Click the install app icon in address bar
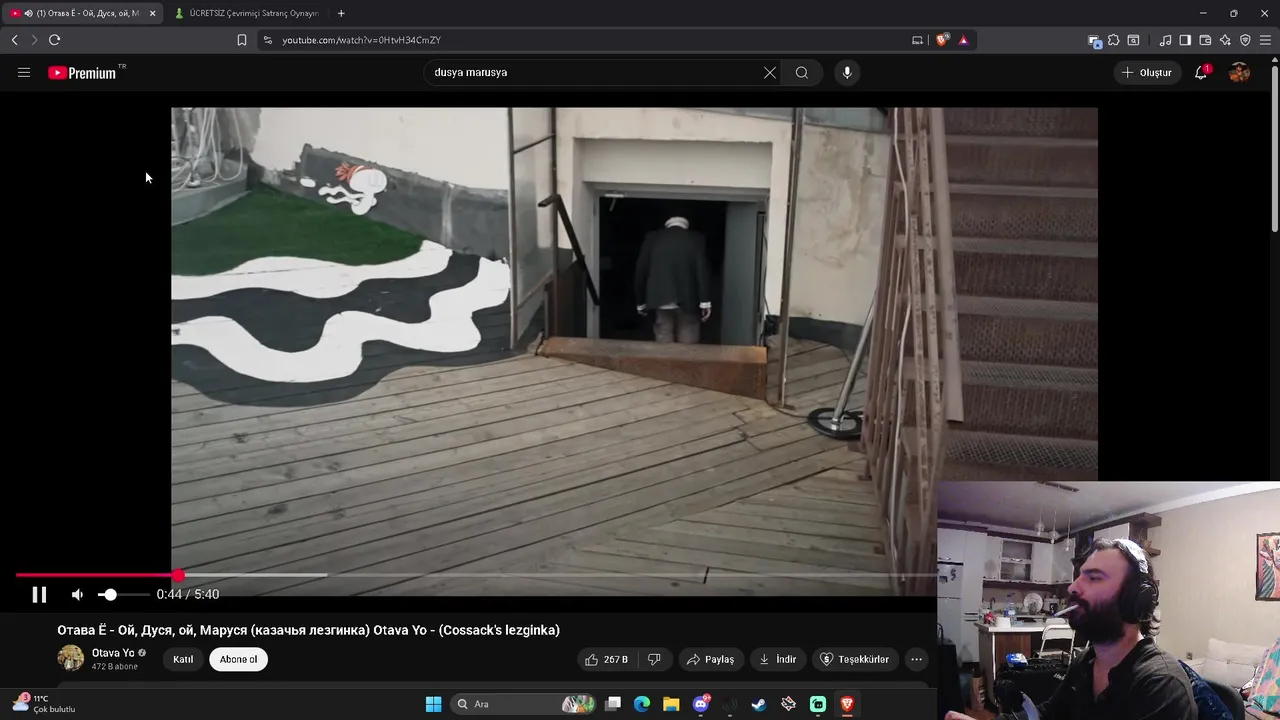 [x=917, y=40]
